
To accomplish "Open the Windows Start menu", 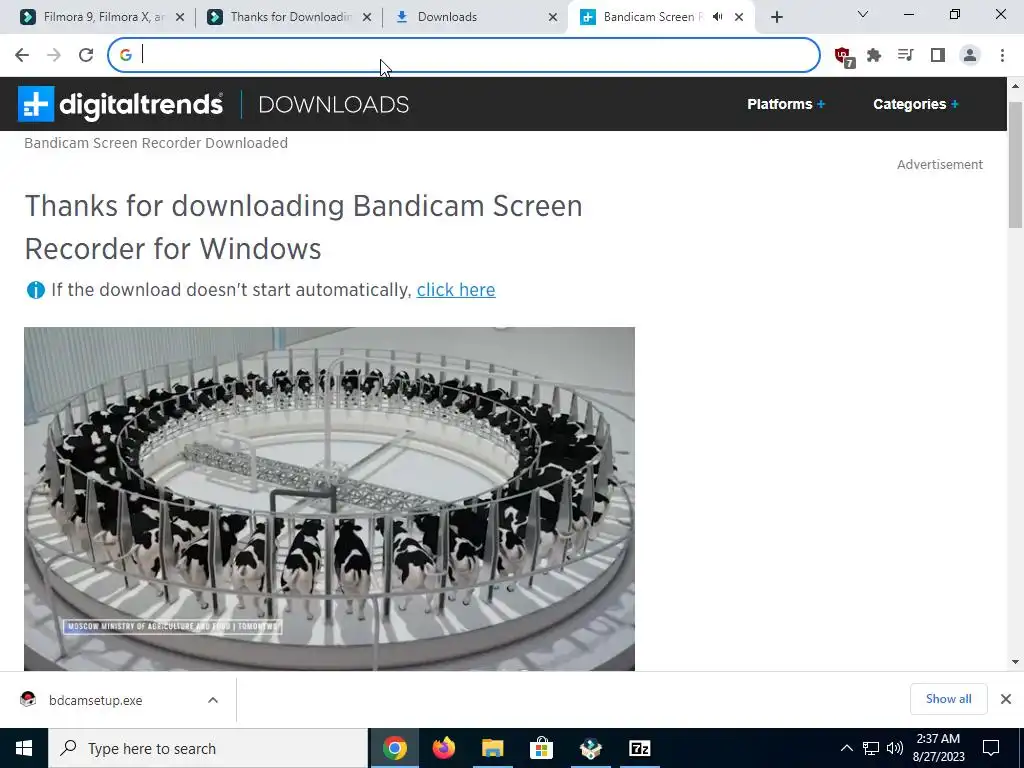I will tap(24, 748).
